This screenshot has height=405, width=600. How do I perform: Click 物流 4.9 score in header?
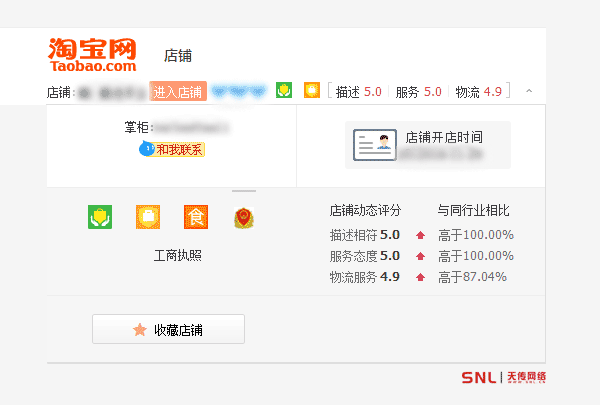(x=478, y=92)
